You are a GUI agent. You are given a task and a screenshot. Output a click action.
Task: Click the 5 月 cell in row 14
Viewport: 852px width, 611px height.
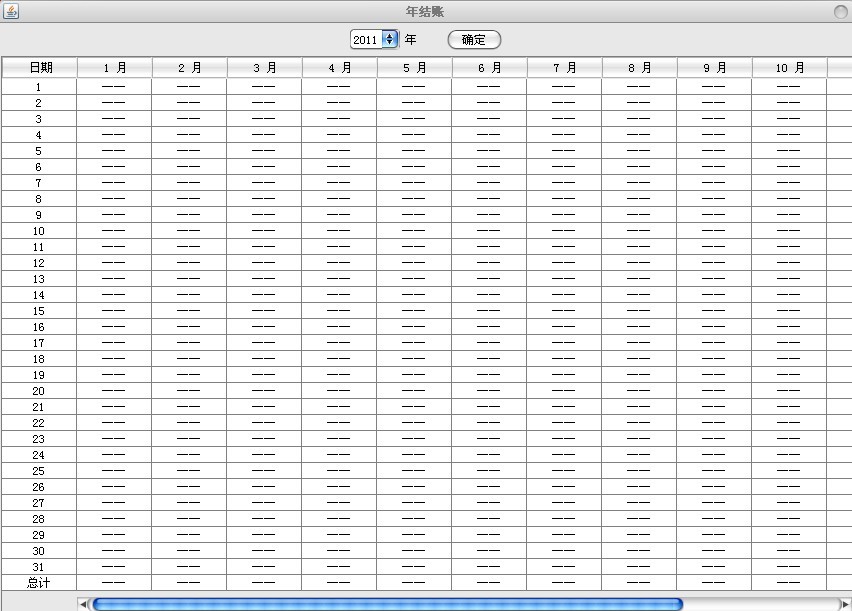(414, 295)
